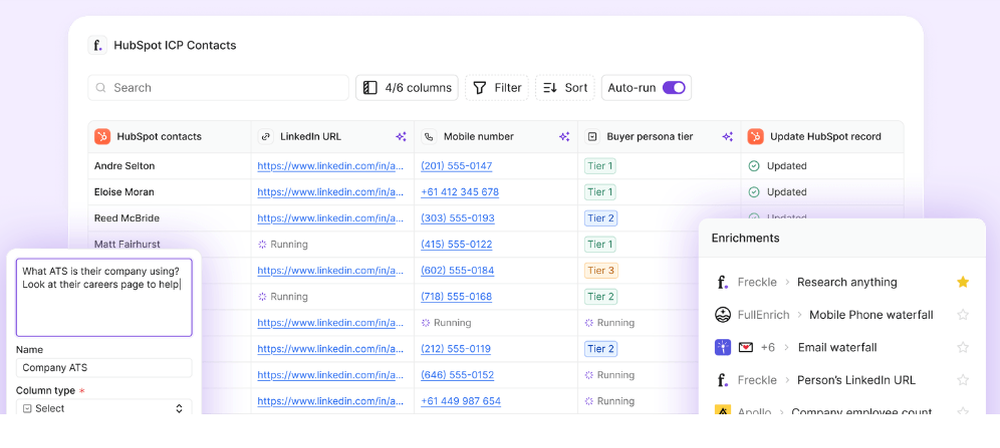
Task: Click the select icon in Buyer persona tier header
Action: (592, 137)
